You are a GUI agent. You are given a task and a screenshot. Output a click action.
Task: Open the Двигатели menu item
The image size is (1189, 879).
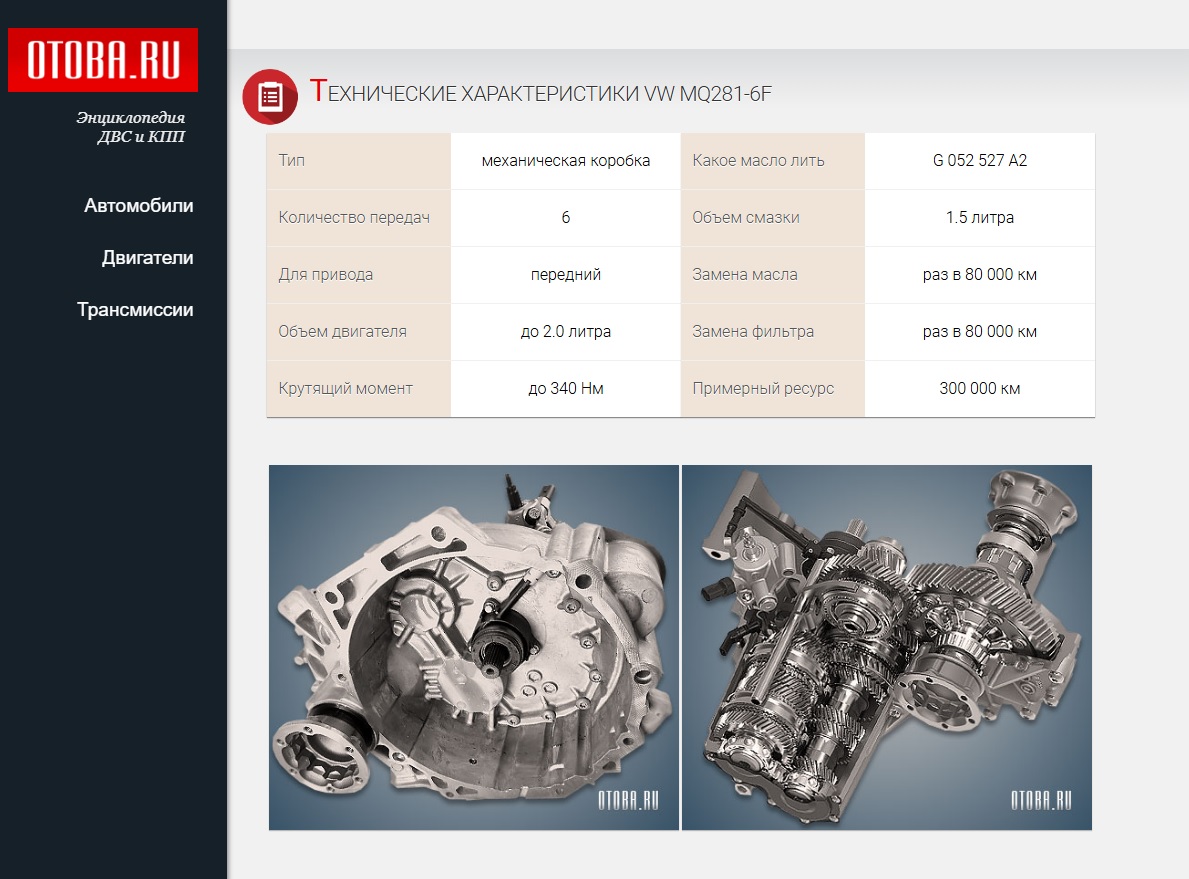pyautogui.click(x=147, y=258)
